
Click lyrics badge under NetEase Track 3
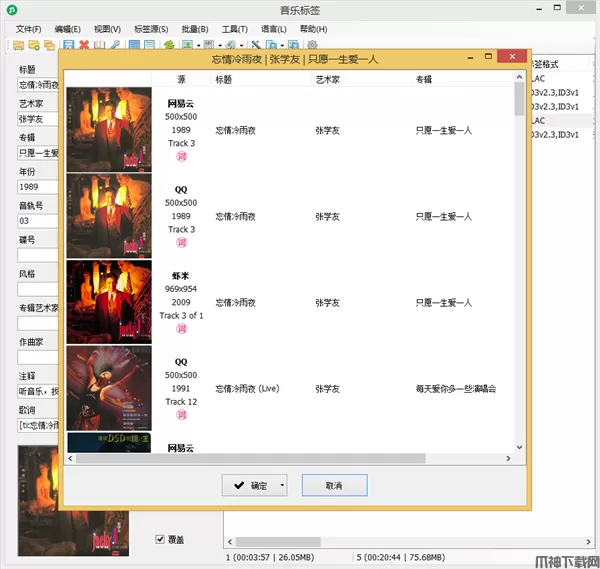pos(181,156)
